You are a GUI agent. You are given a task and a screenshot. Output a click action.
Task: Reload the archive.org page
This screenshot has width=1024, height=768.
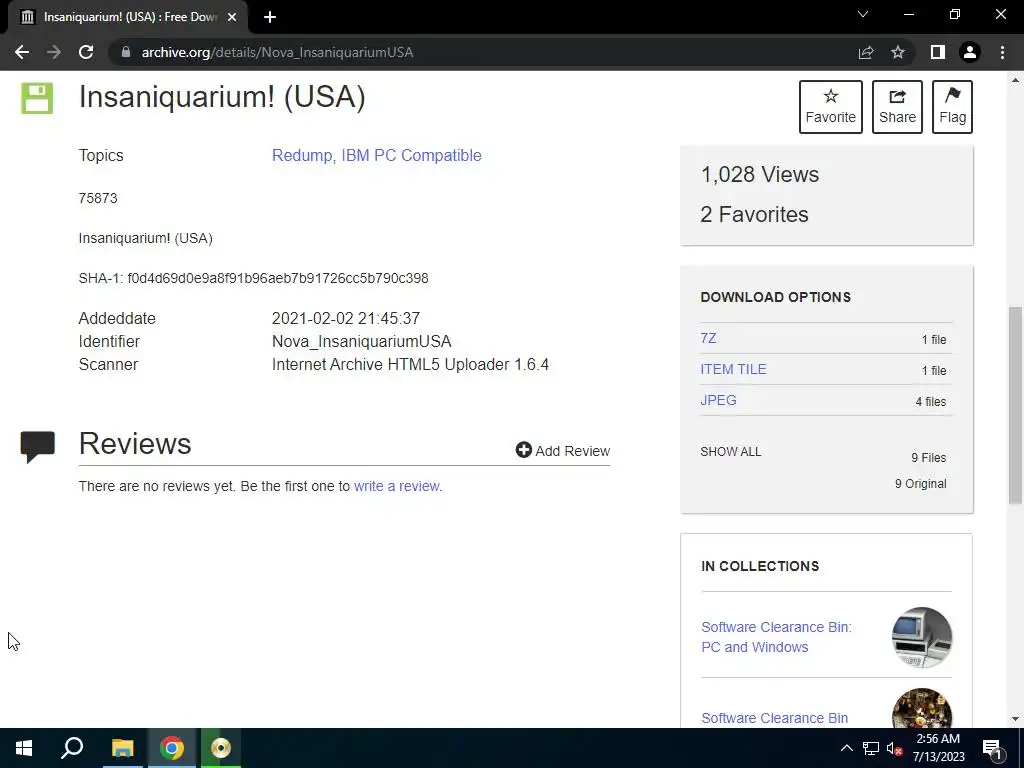click(86, 52)
